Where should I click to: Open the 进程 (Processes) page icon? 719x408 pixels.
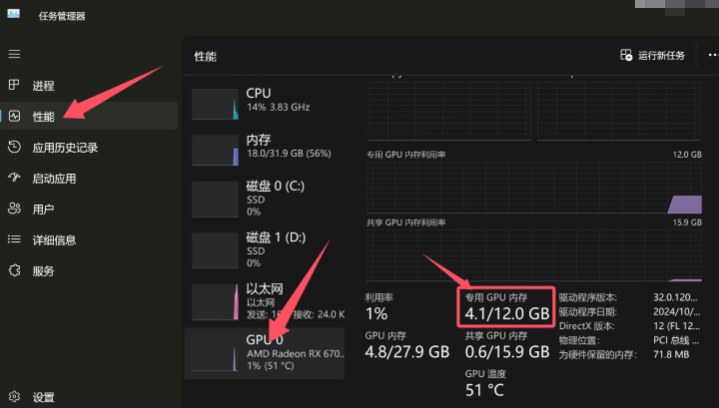(x=14, y=85)
